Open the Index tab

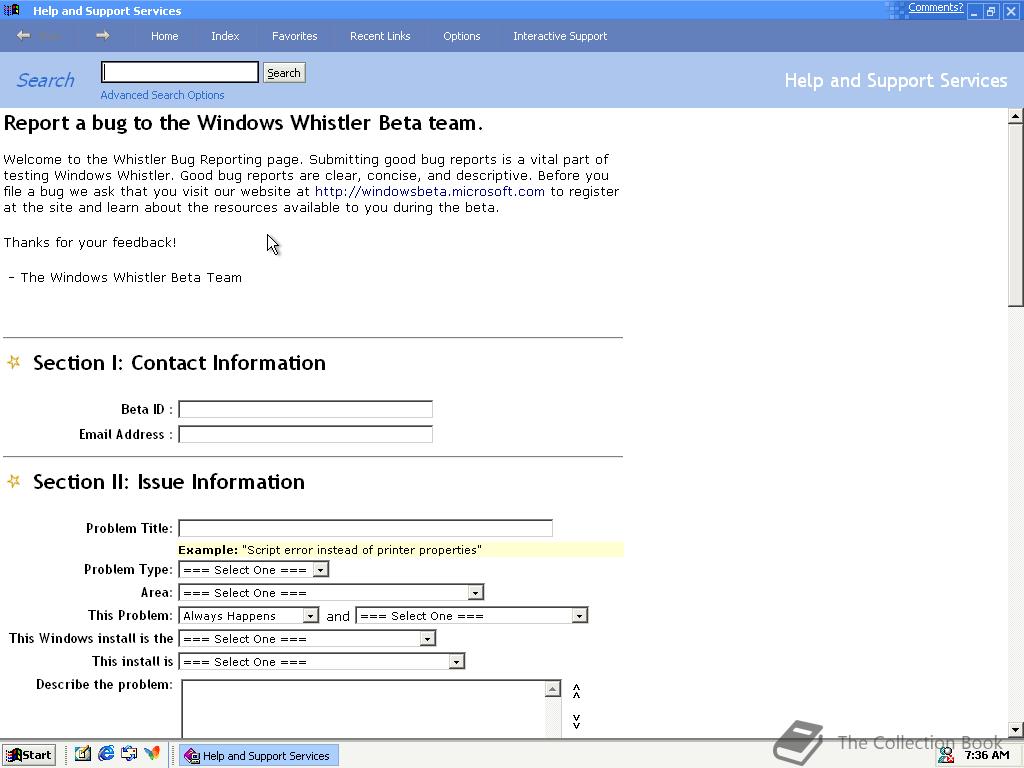click(225, 36)
